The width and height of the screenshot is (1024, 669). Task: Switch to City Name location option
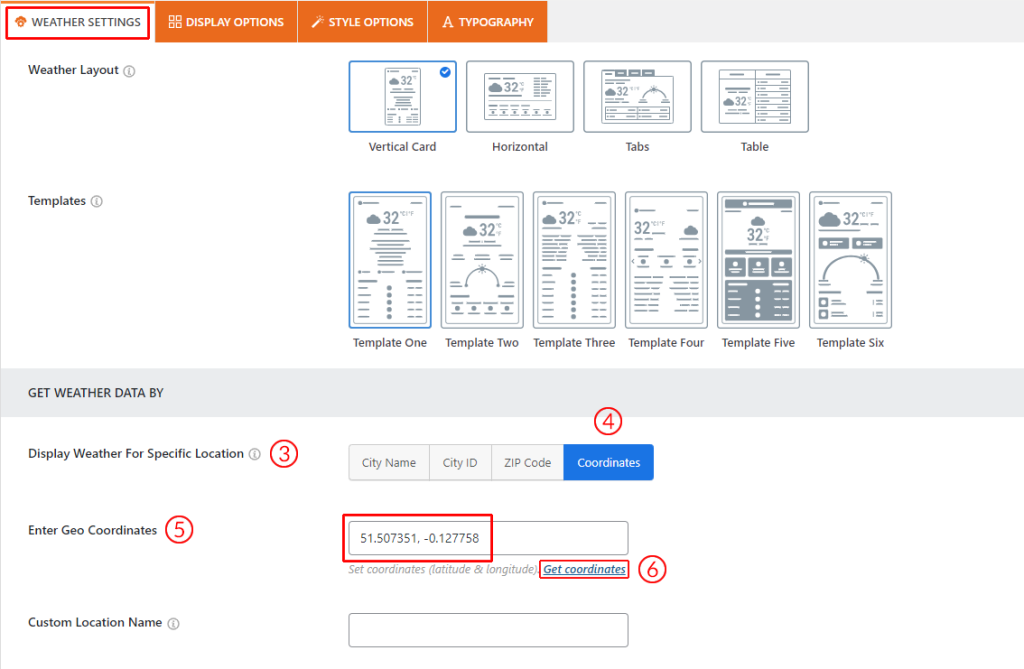coord(389,463)
